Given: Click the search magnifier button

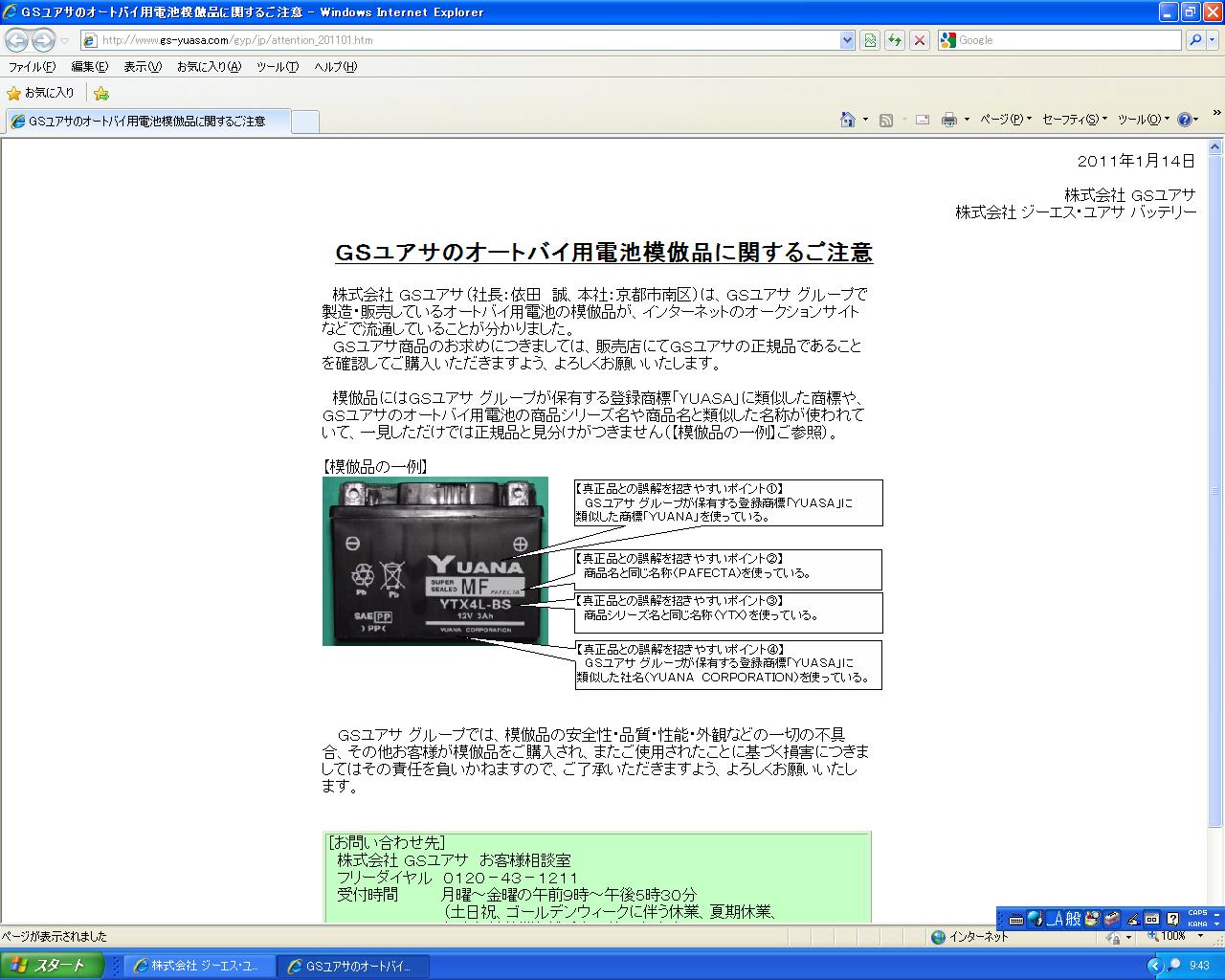Looking at the screenshot, I should coord(1194,40).
